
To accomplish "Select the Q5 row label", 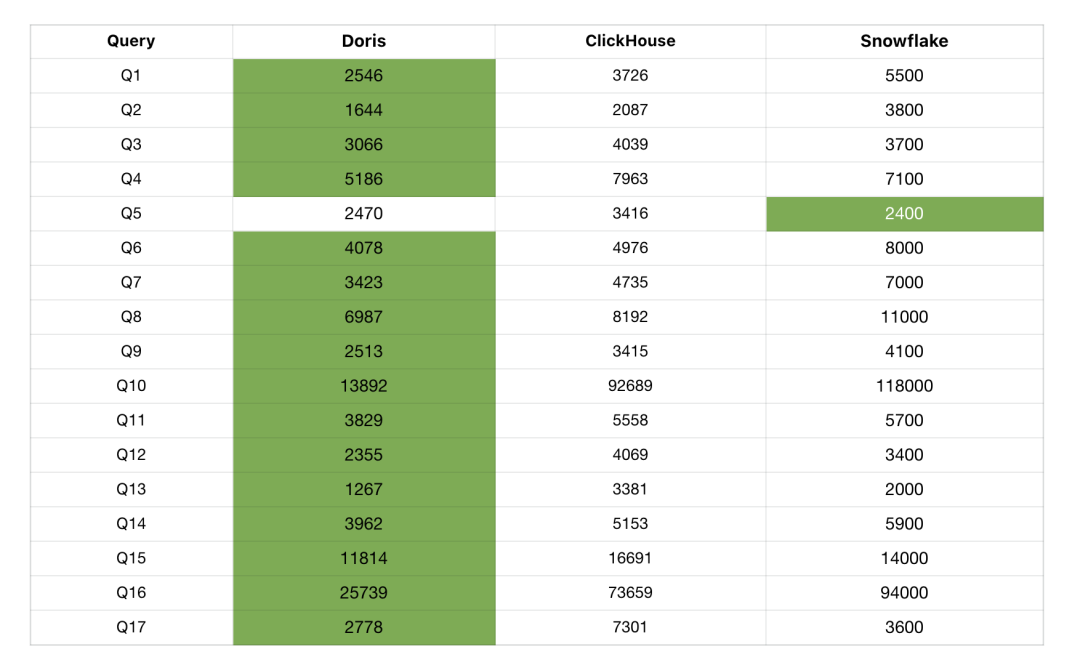I will point(131,213).
